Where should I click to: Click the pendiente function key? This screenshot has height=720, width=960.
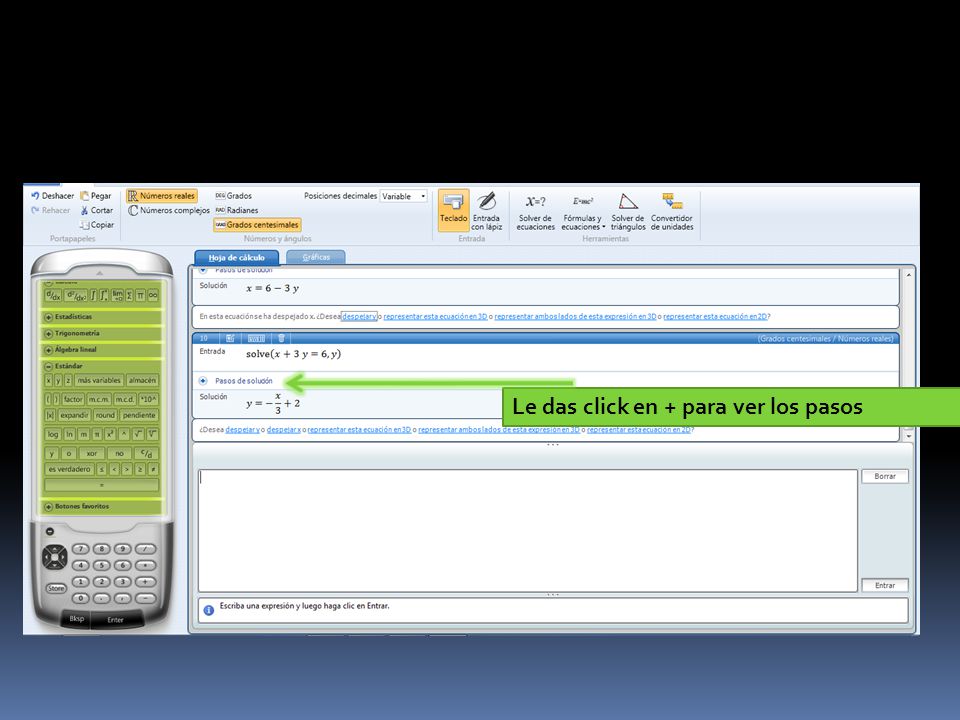(138, 415)
